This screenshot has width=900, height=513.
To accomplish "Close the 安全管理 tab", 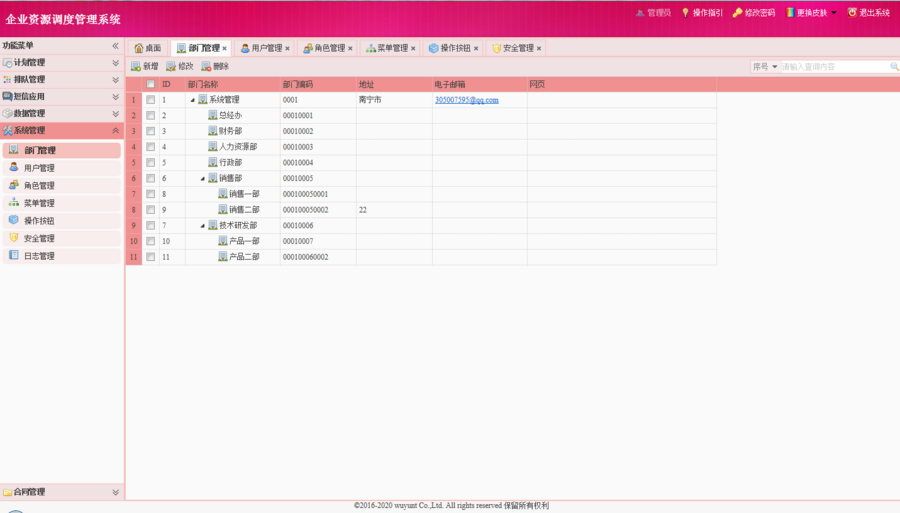I will pos(539,48).
